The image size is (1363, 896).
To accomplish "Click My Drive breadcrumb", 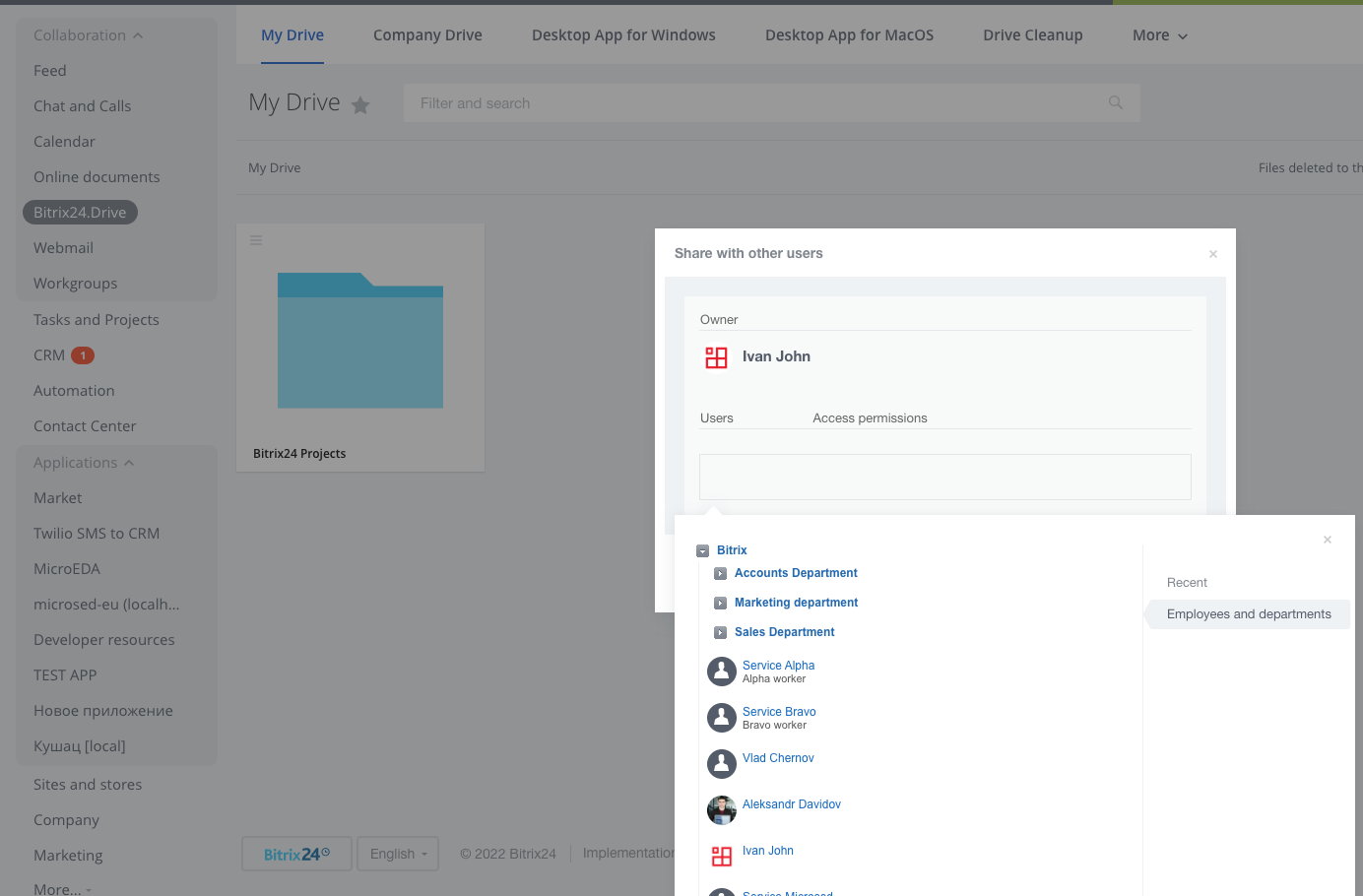I will tap(275, 168).
